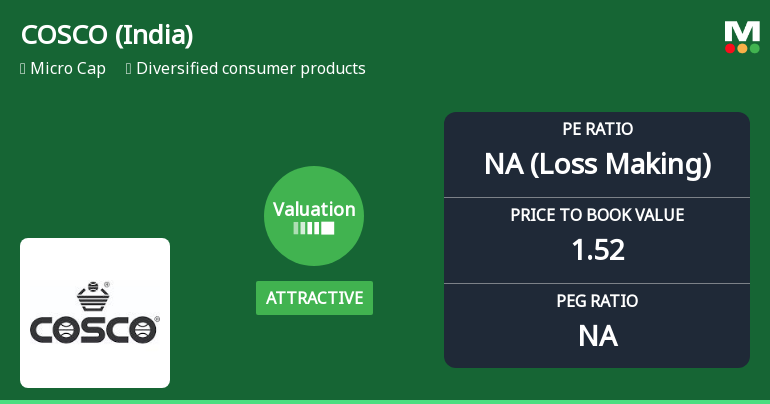This screenshot has height=404, width=770.
Task: Click the green Valuation circle
Action: (x=314, y=216)
